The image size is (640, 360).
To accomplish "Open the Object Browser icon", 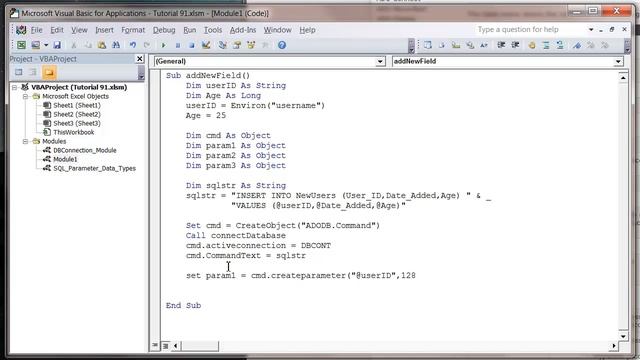I will point(251,45).
